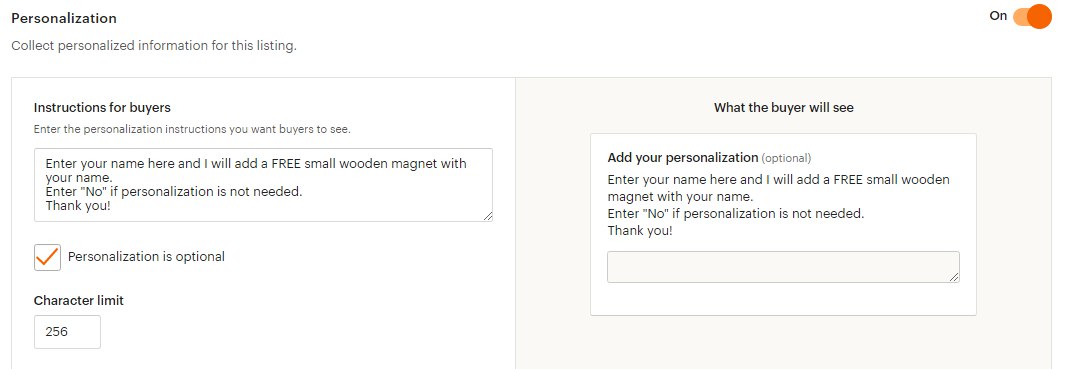Uncheck the Personalization is optional checkbox
Image resolution: width=1073 pixels, height=369 pixels.
(47, 257)
